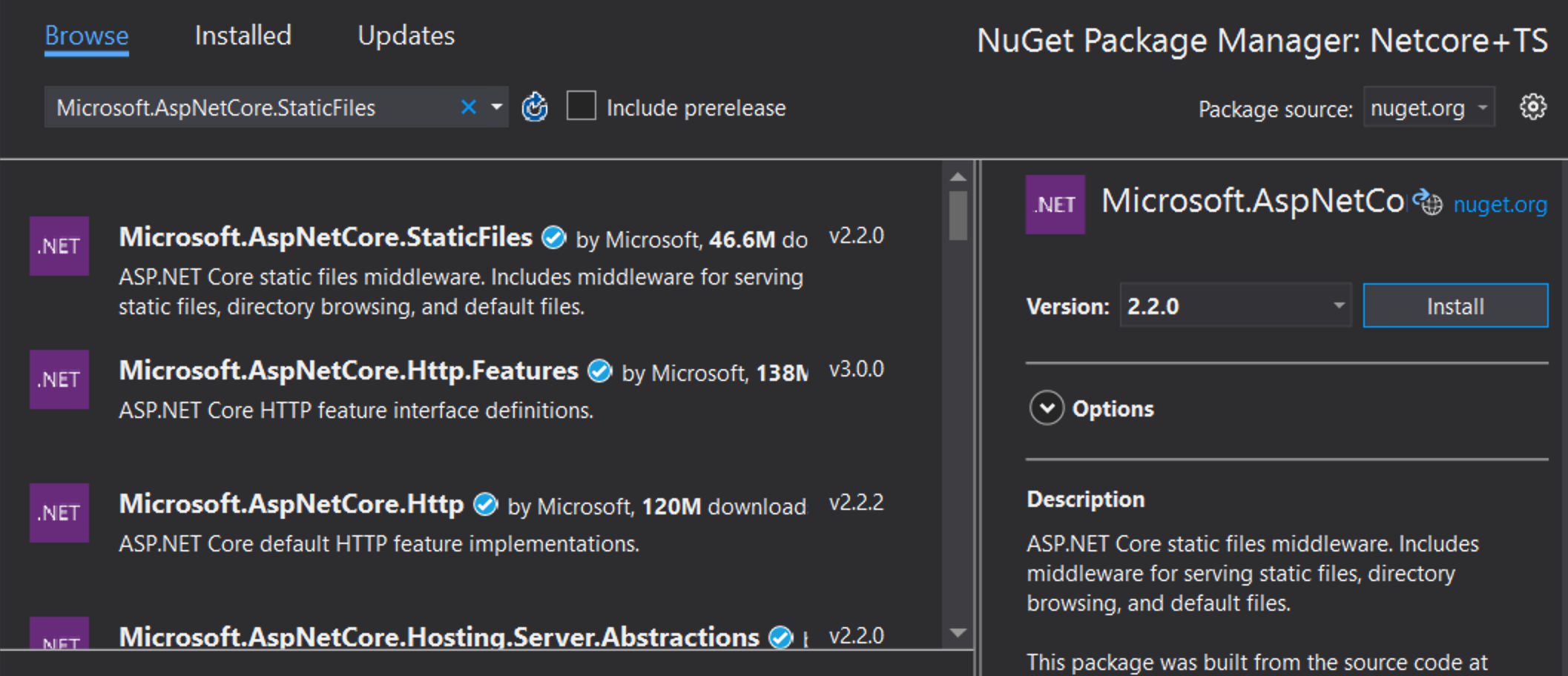
Task: Click the .NET logo in the details pane
Action: click(1055, 204)
